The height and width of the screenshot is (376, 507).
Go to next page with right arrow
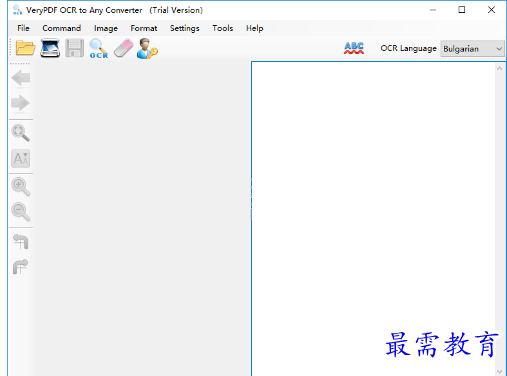coord(21,103)
